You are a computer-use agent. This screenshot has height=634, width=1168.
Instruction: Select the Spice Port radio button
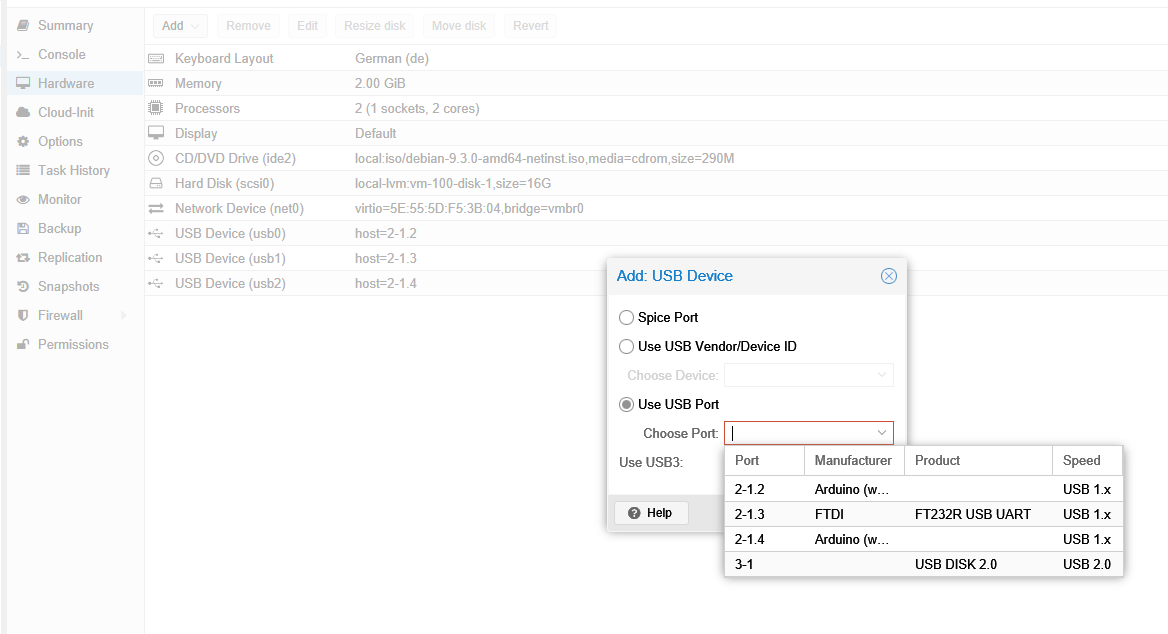(x=627, y=318)
